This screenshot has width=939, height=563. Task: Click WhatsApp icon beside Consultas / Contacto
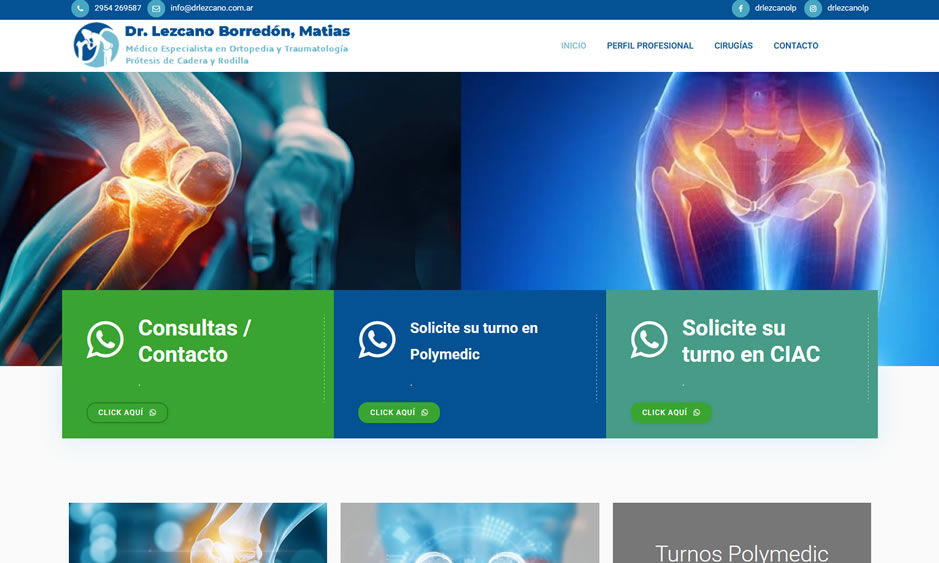tap(105, 340)
